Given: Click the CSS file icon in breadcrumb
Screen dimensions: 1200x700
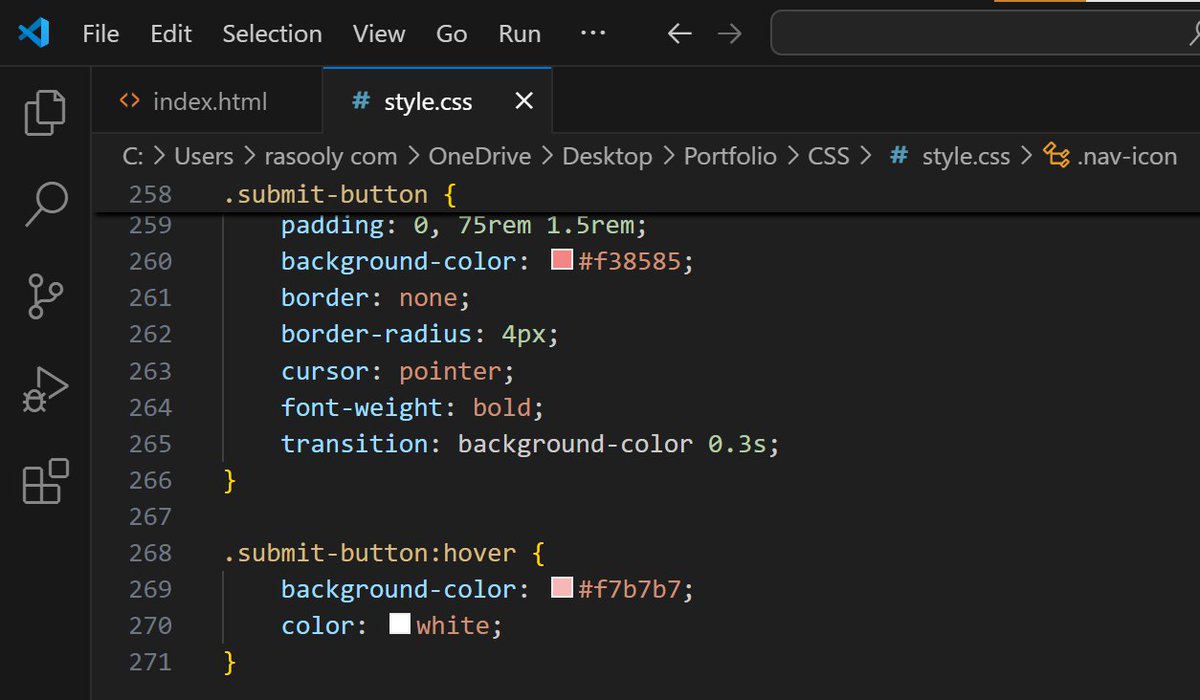Looking at the screenshot, I should pos(900,156).
